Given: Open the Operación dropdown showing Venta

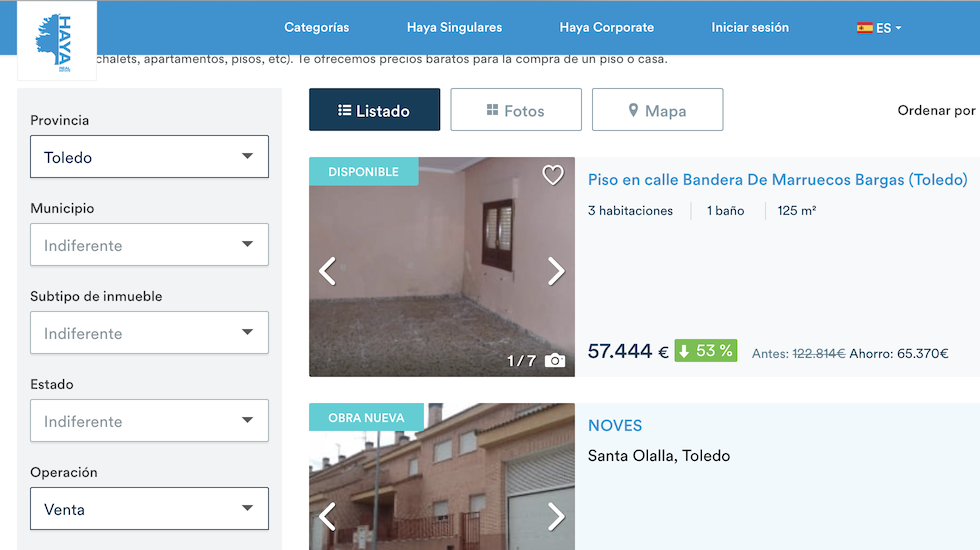Looking at the screenshot, I should [x=149, y=509].
